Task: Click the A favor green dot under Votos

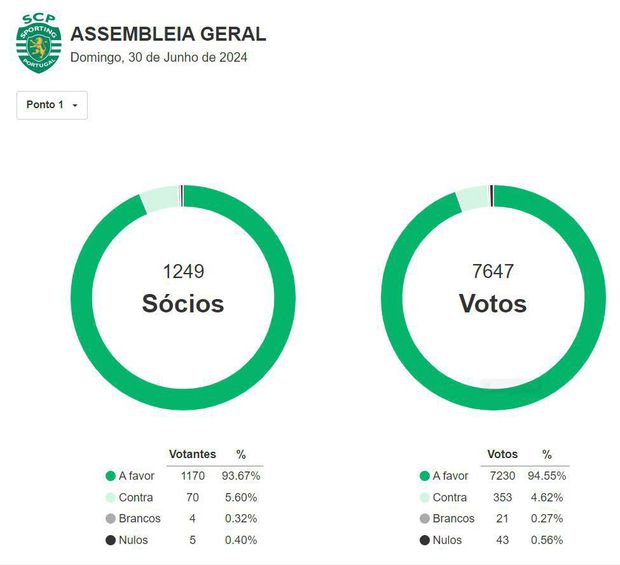Action: (425, 476)
